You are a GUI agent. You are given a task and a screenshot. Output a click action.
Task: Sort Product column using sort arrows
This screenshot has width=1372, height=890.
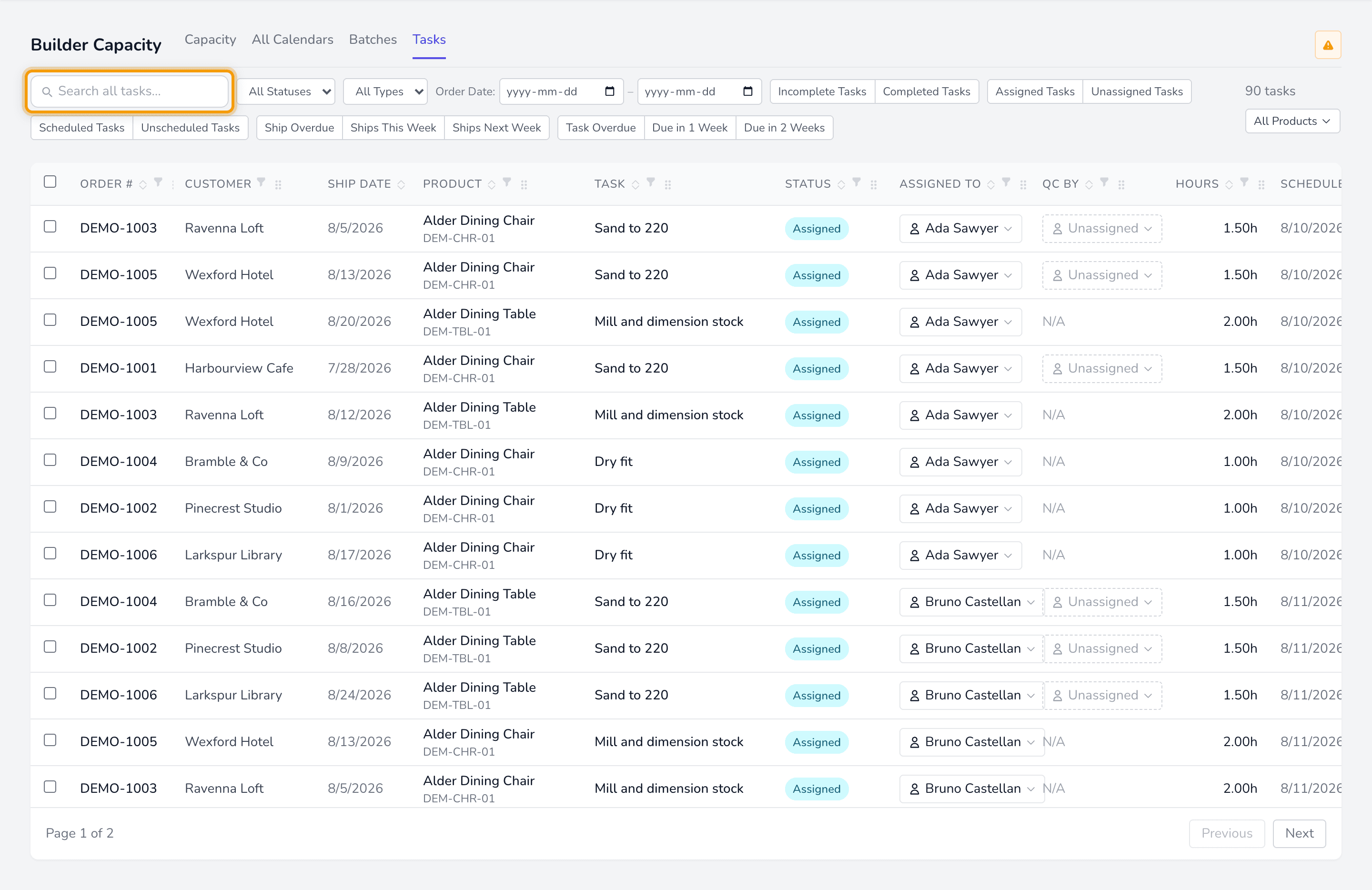[x=491, y=184]
